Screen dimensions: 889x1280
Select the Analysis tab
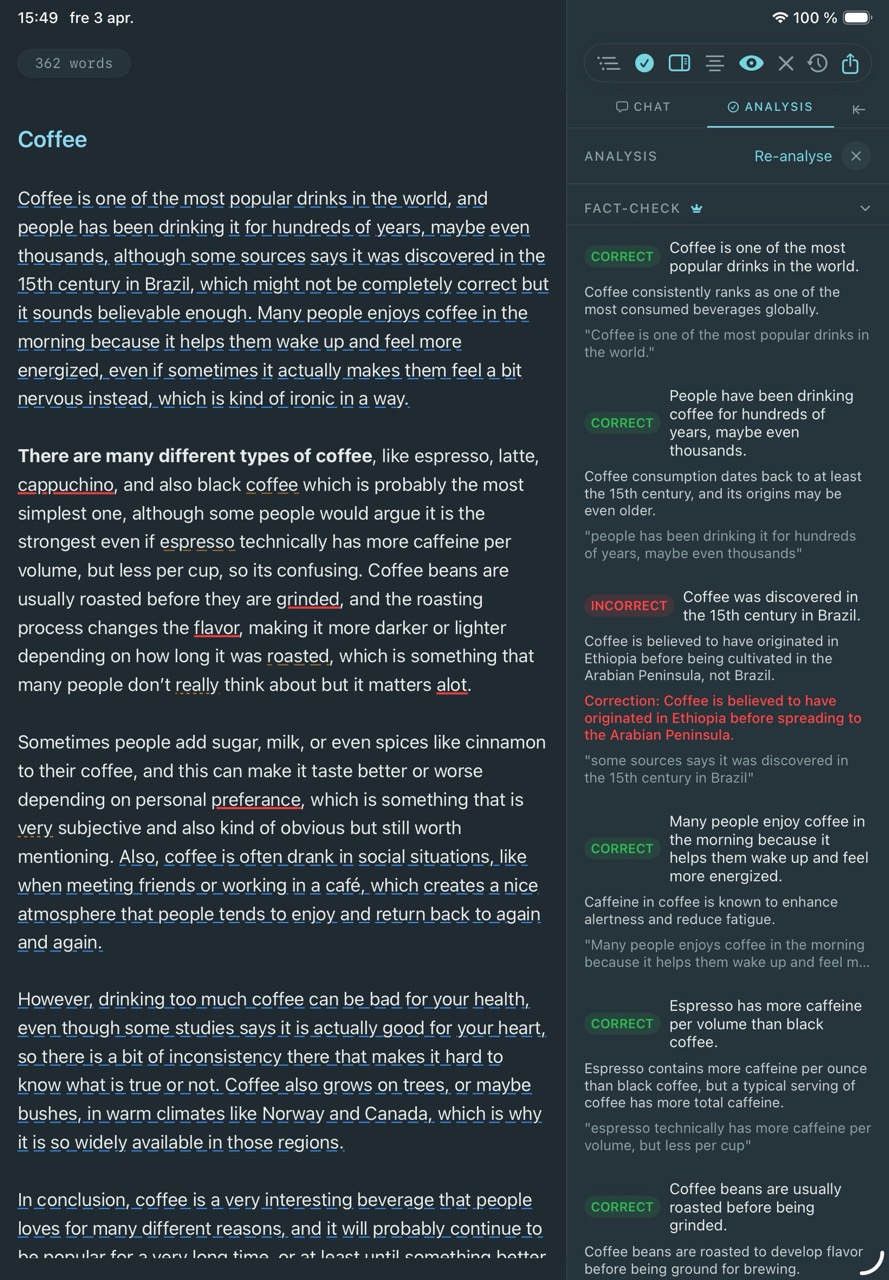click(x=770, y=107)
